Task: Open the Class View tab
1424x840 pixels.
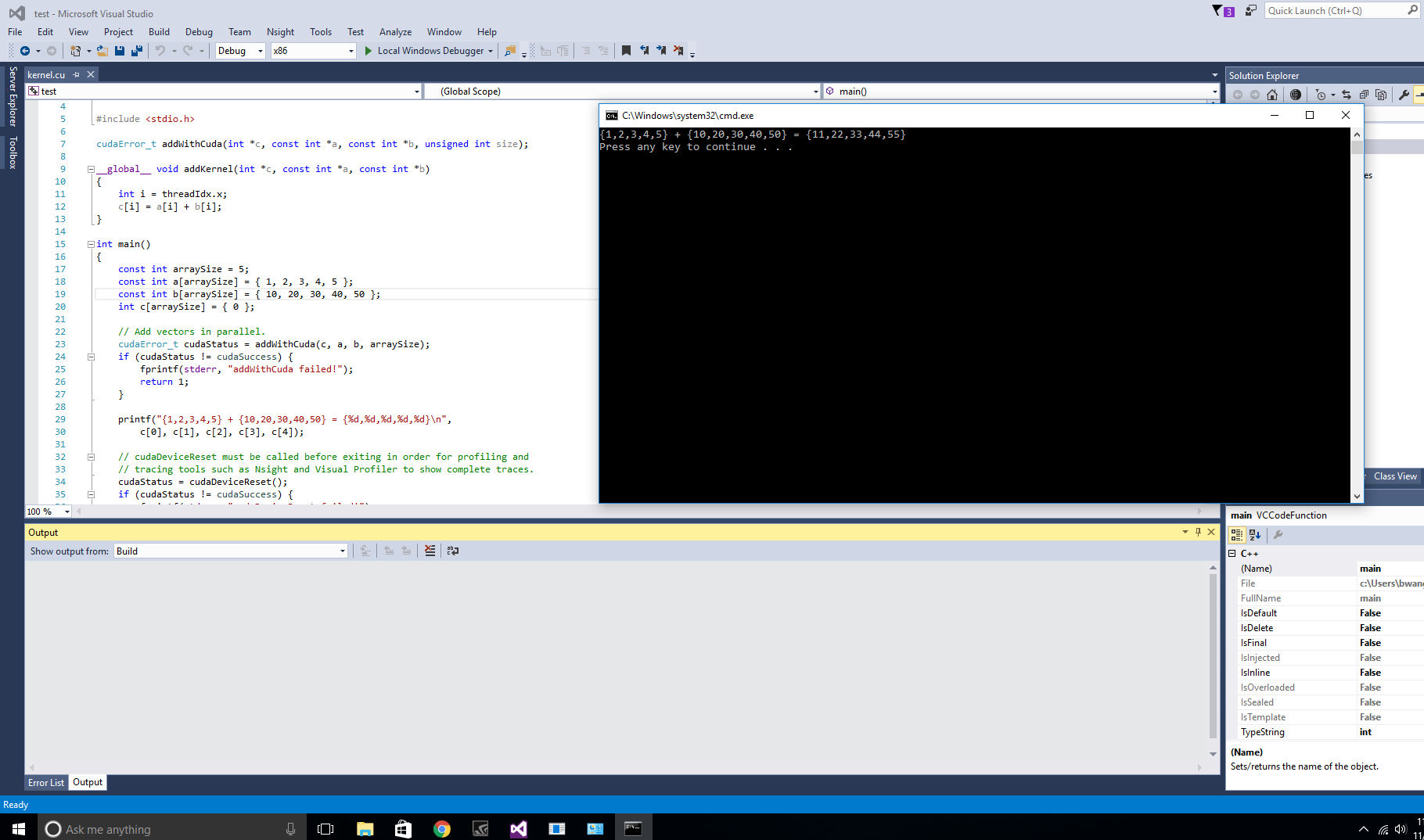Action: point(1394,476)
